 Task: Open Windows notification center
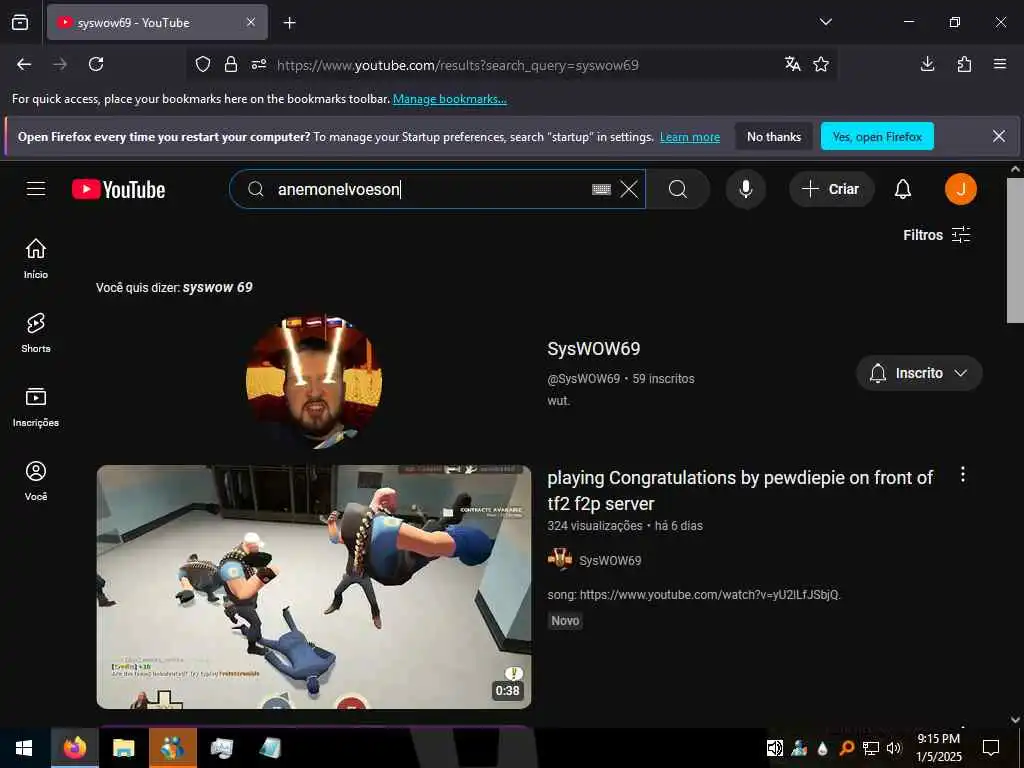[x=991, y=748]
